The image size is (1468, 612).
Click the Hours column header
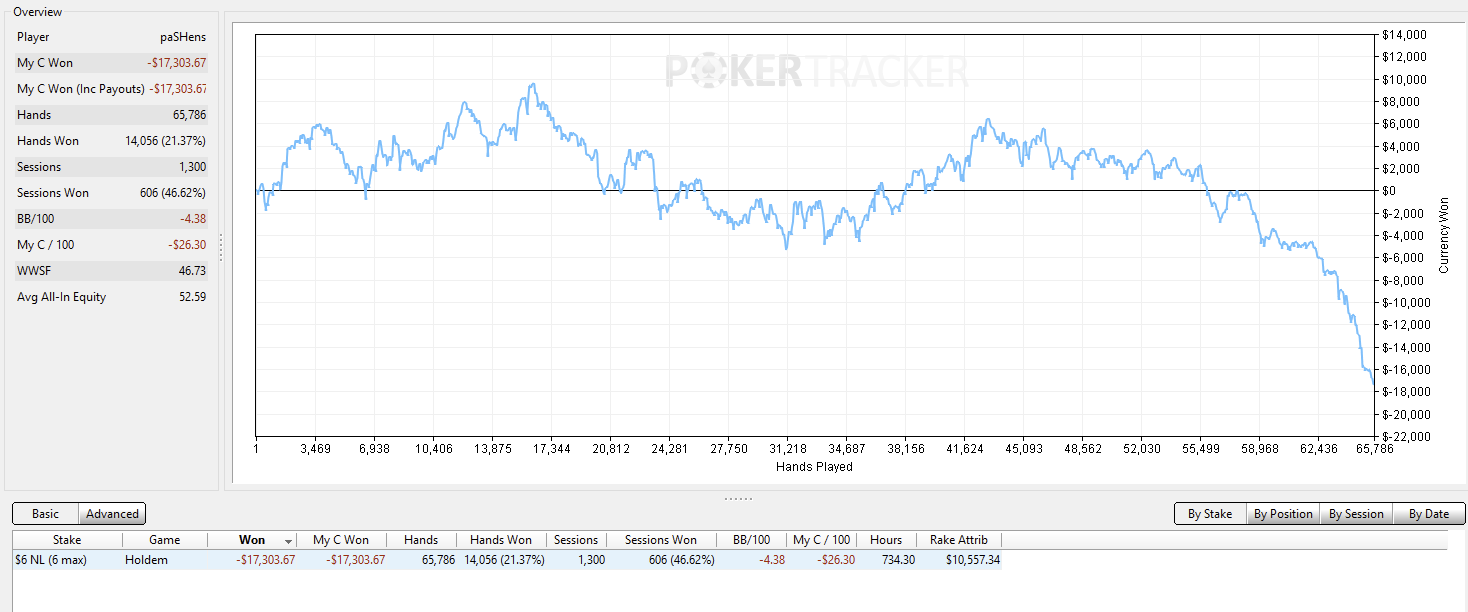pos(885,540)
